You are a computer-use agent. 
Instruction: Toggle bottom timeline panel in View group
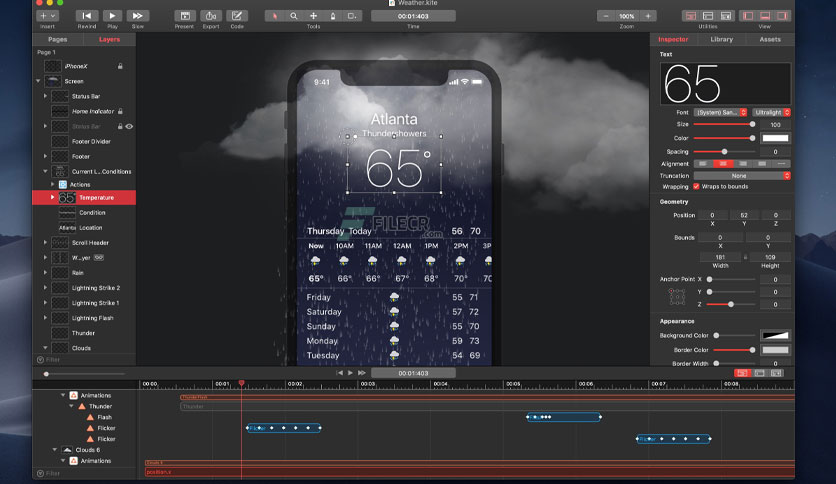coord(765,16)
